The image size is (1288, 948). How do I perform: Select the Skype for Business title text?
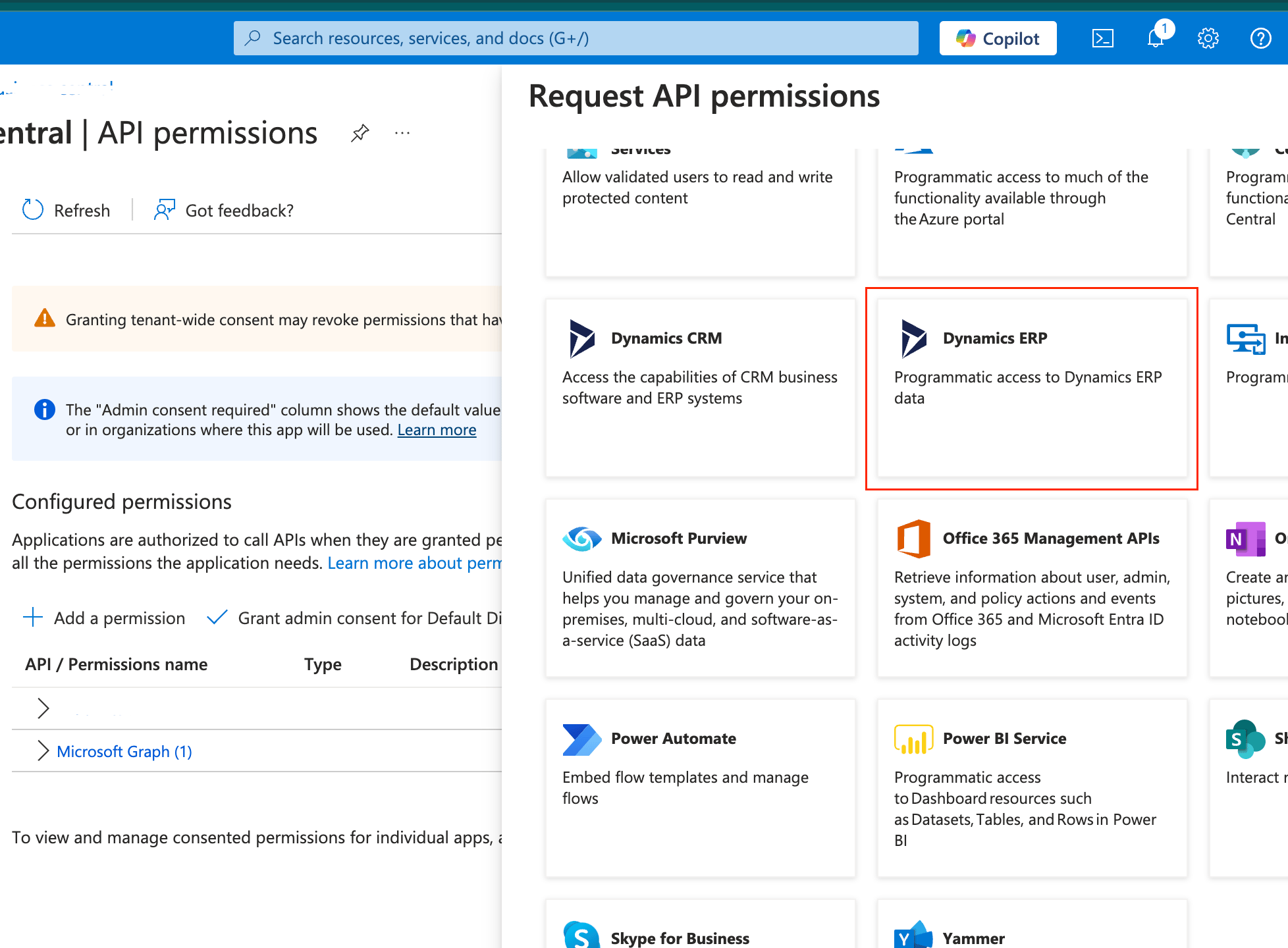(x=680, y=938)
